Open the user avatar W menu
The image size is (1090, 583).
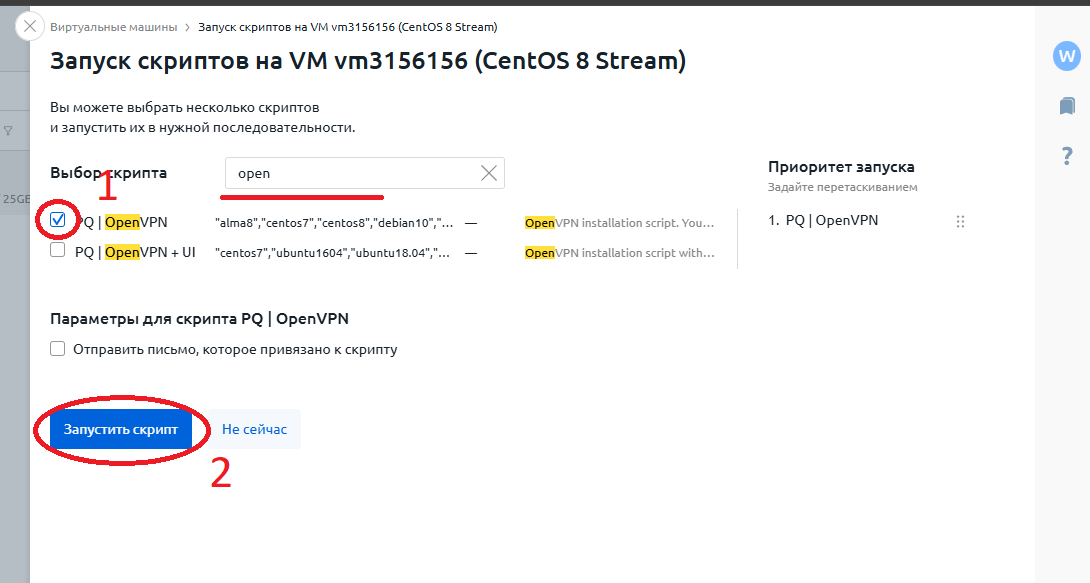click(1066, 56)
